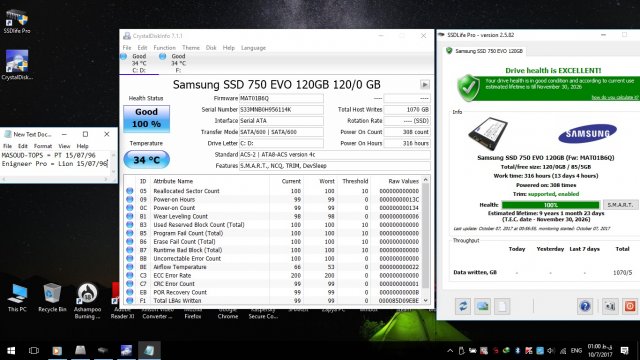This screenshot has width=640, height=360.
Task: Click the Serial Number field
Action: coord(281,109)
